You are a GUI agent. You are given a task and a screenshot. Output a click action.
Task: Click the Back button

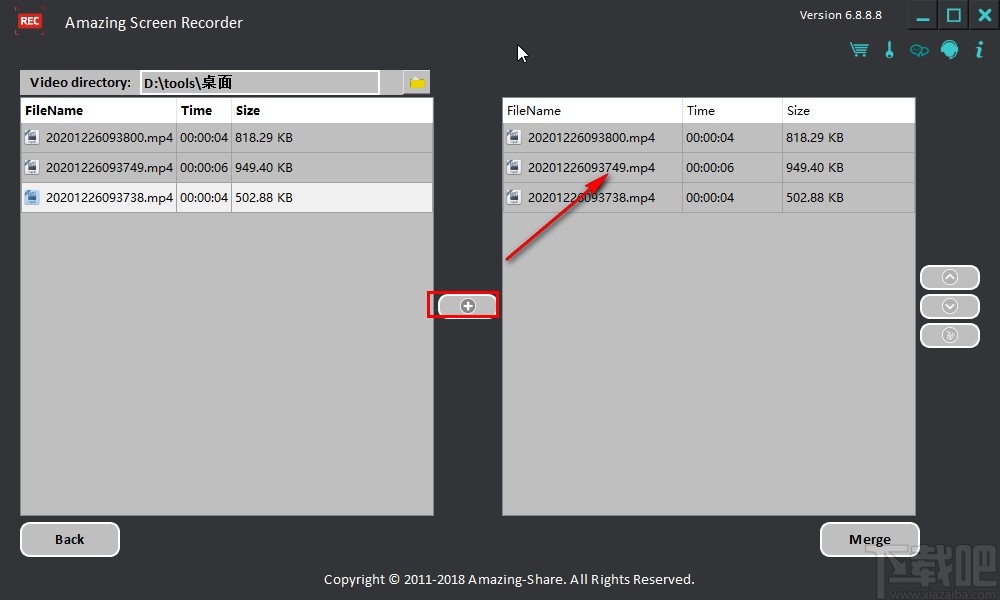click(70, 539)
